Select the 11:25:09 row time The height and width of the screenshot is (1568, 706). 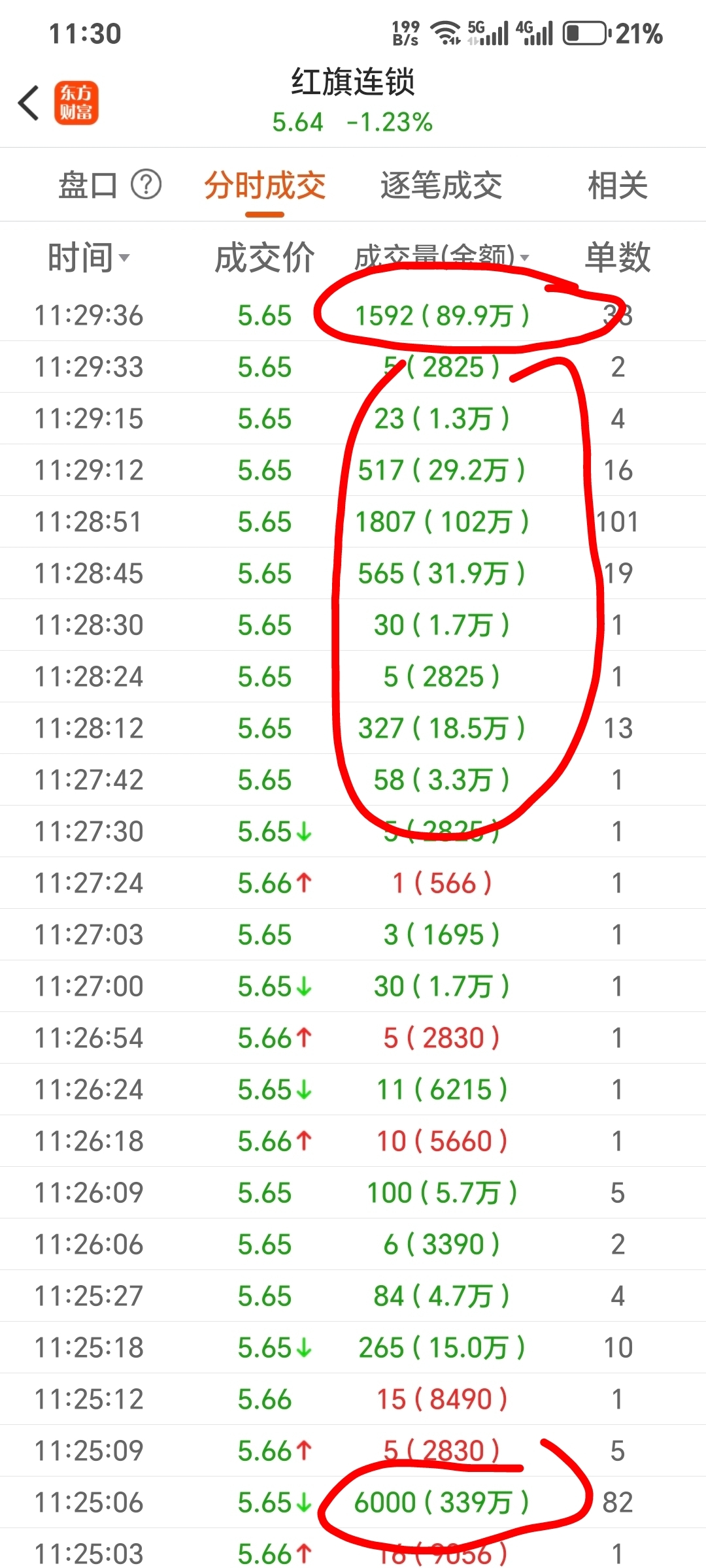coord(88,1451)
